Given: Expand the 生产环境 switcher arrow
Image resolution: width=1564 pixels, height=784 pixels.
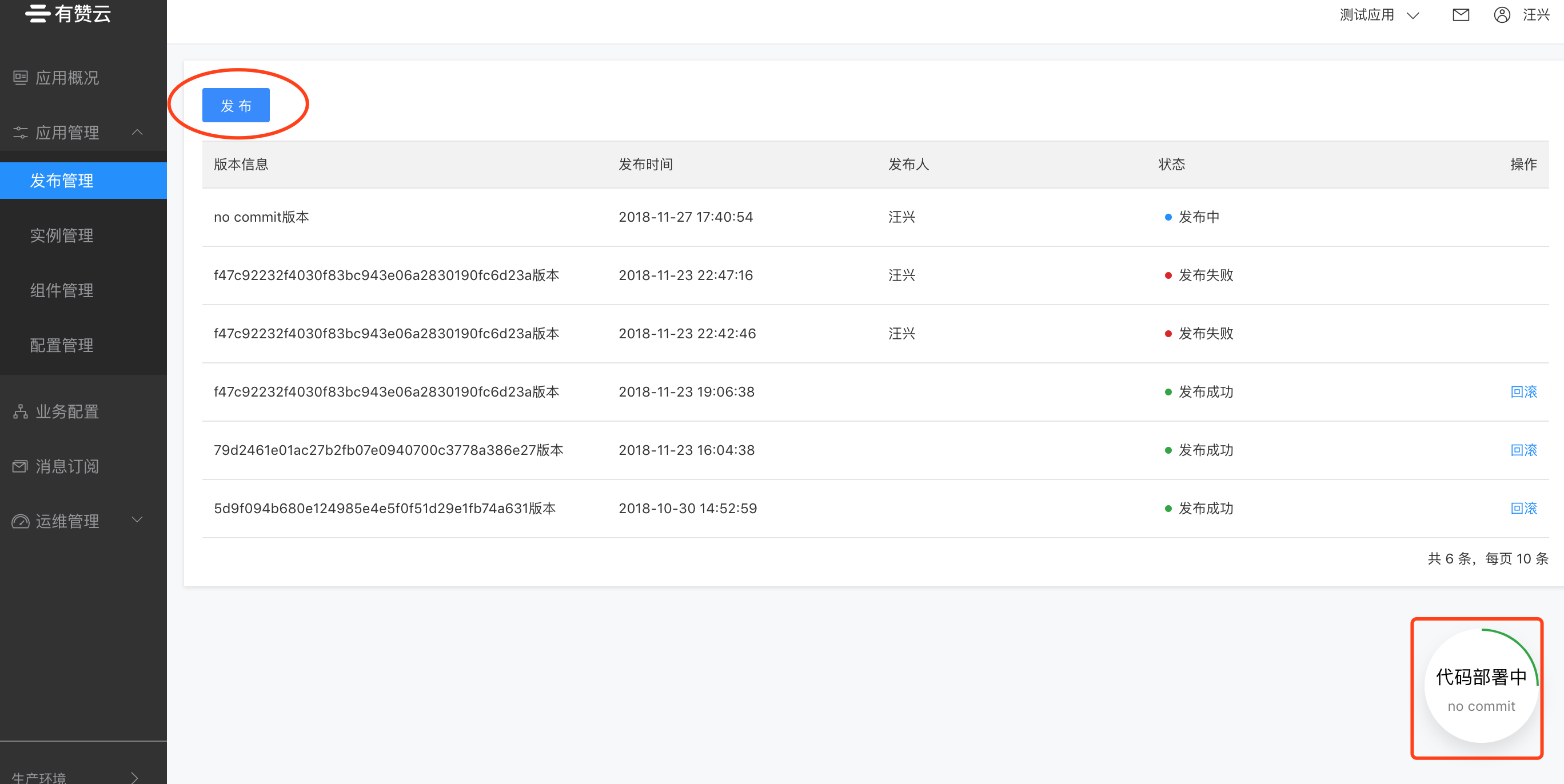Looking at the screenshot, I should 135,777.
